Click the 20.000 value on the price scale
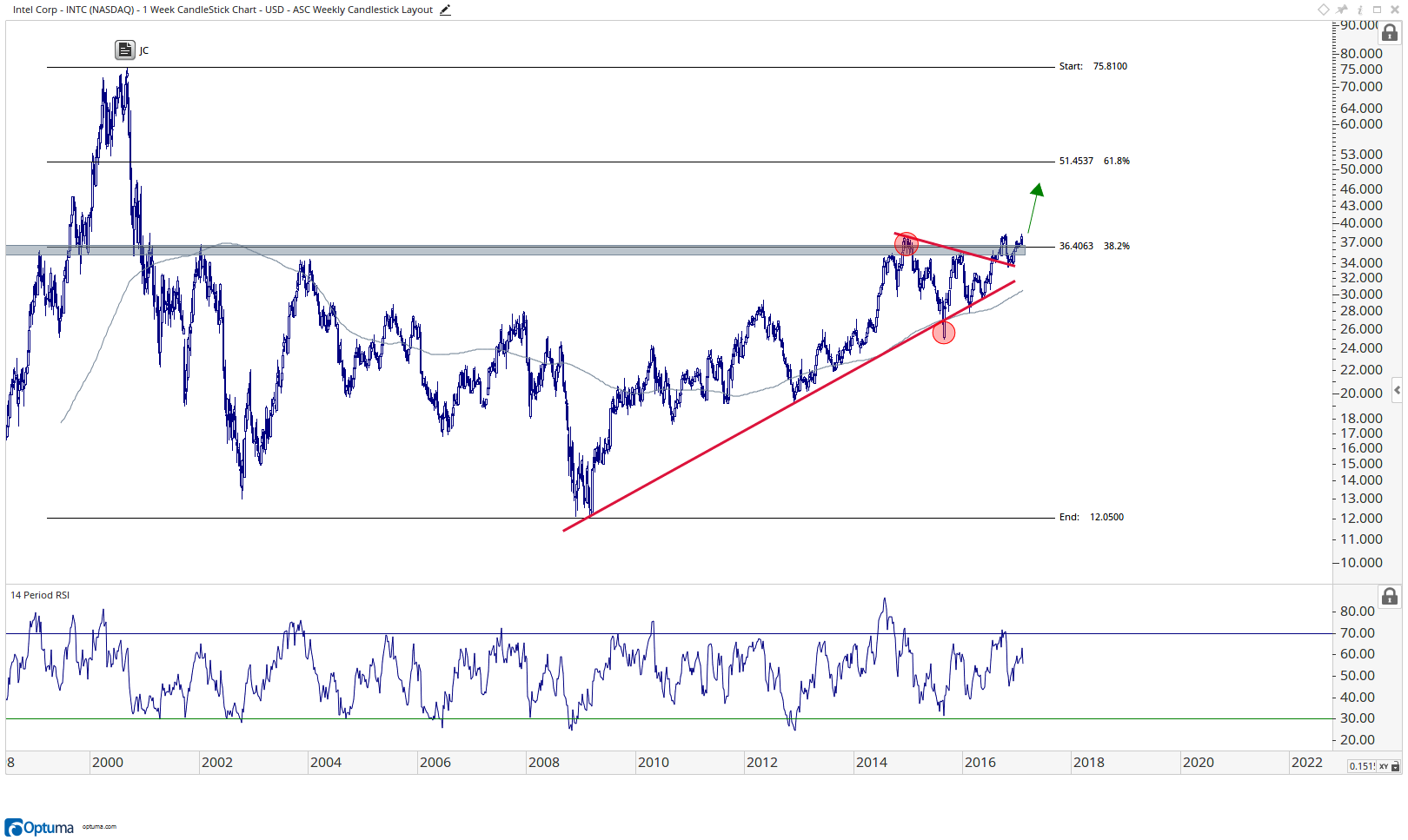The width and height of the screenshot is (1408, 840). tap(1361, 393)
